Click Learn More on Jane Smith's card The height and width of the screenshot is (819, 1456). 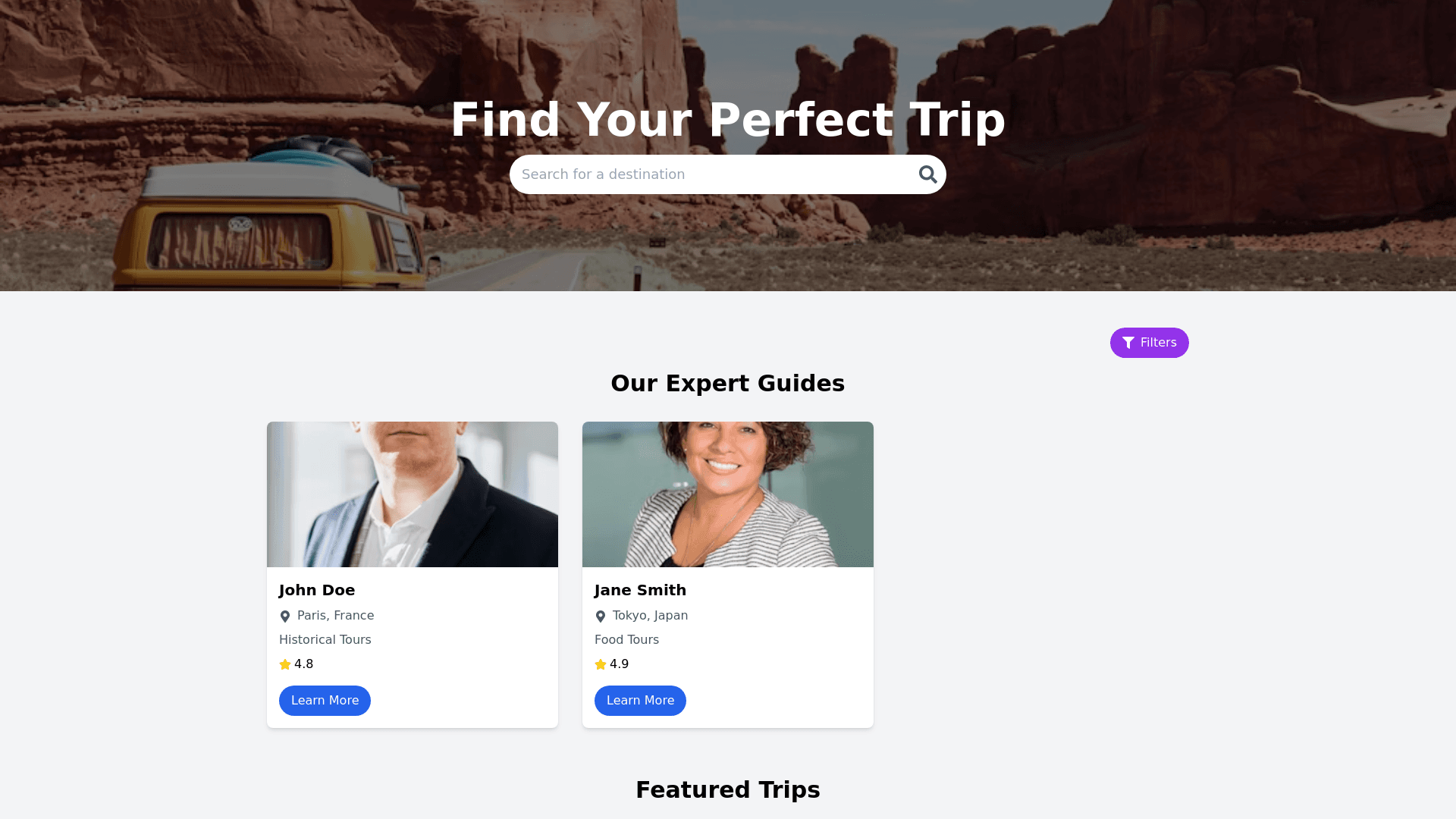pyautogui.click(x=640, y=701)
